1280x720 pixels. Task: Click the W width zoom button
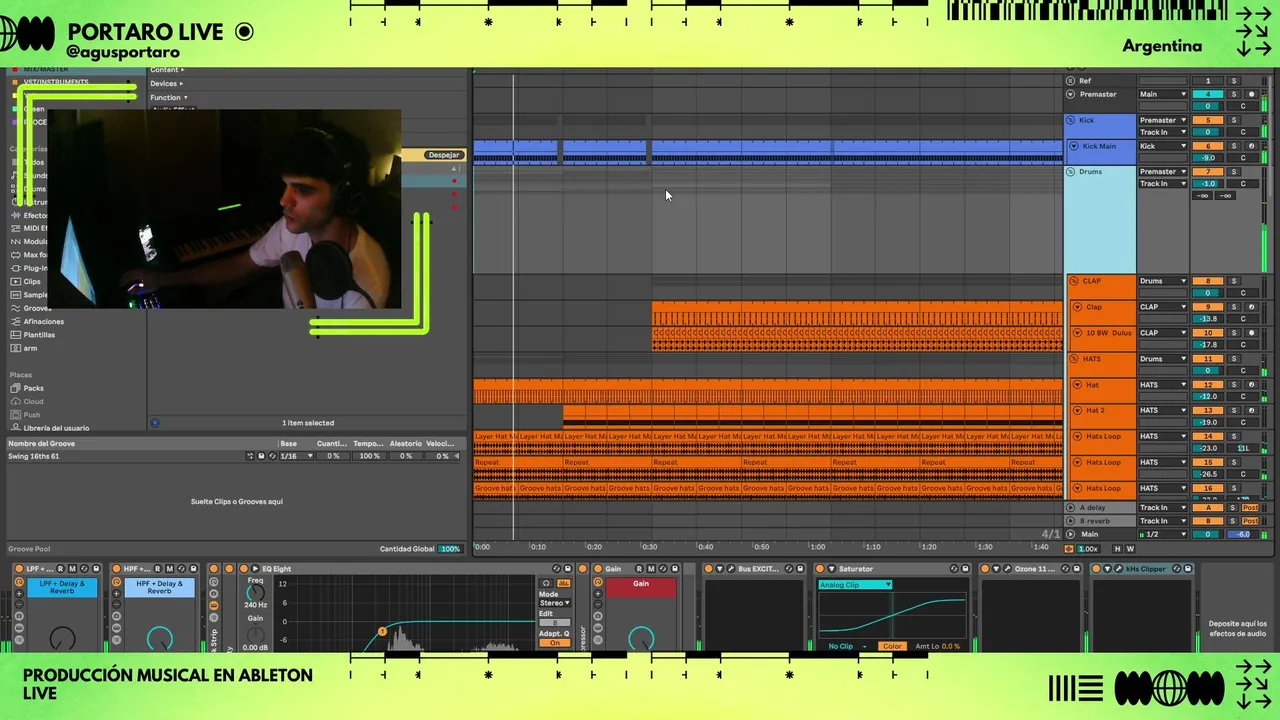(1130, 549)
